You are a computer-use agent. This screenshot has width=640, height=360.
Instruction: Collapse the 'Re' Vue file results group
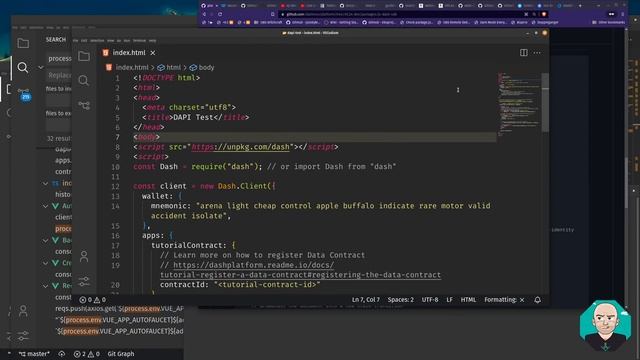45,286
